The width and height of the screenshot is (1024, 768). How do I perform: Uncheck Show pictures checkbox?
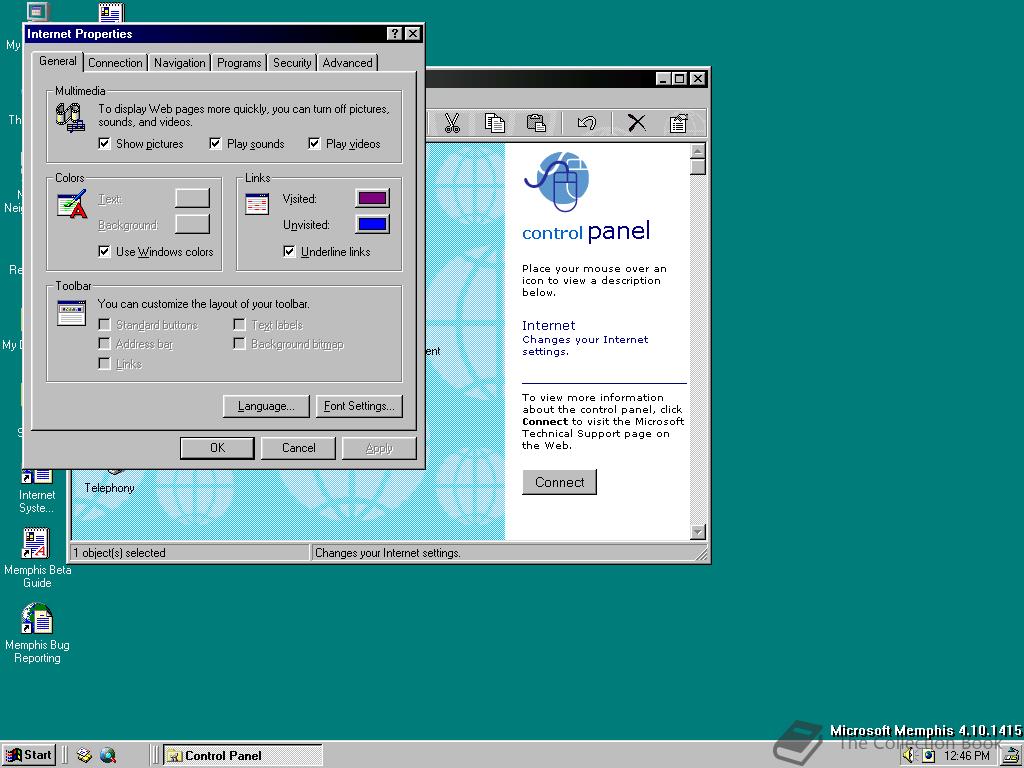(104, 144)
